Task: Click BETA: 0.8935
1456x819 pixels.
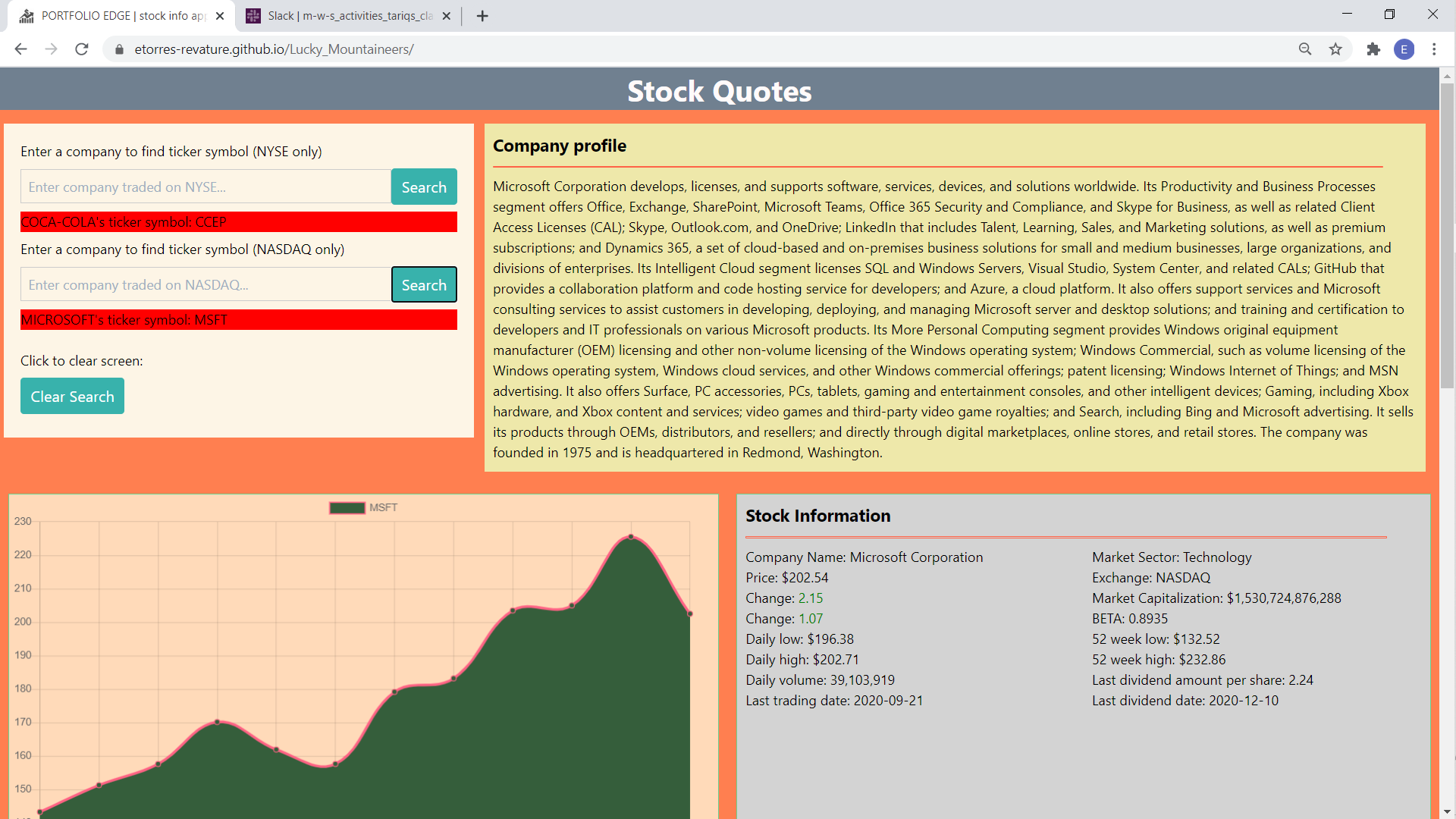Action: pyautogui.click(x=1130, y=619)
